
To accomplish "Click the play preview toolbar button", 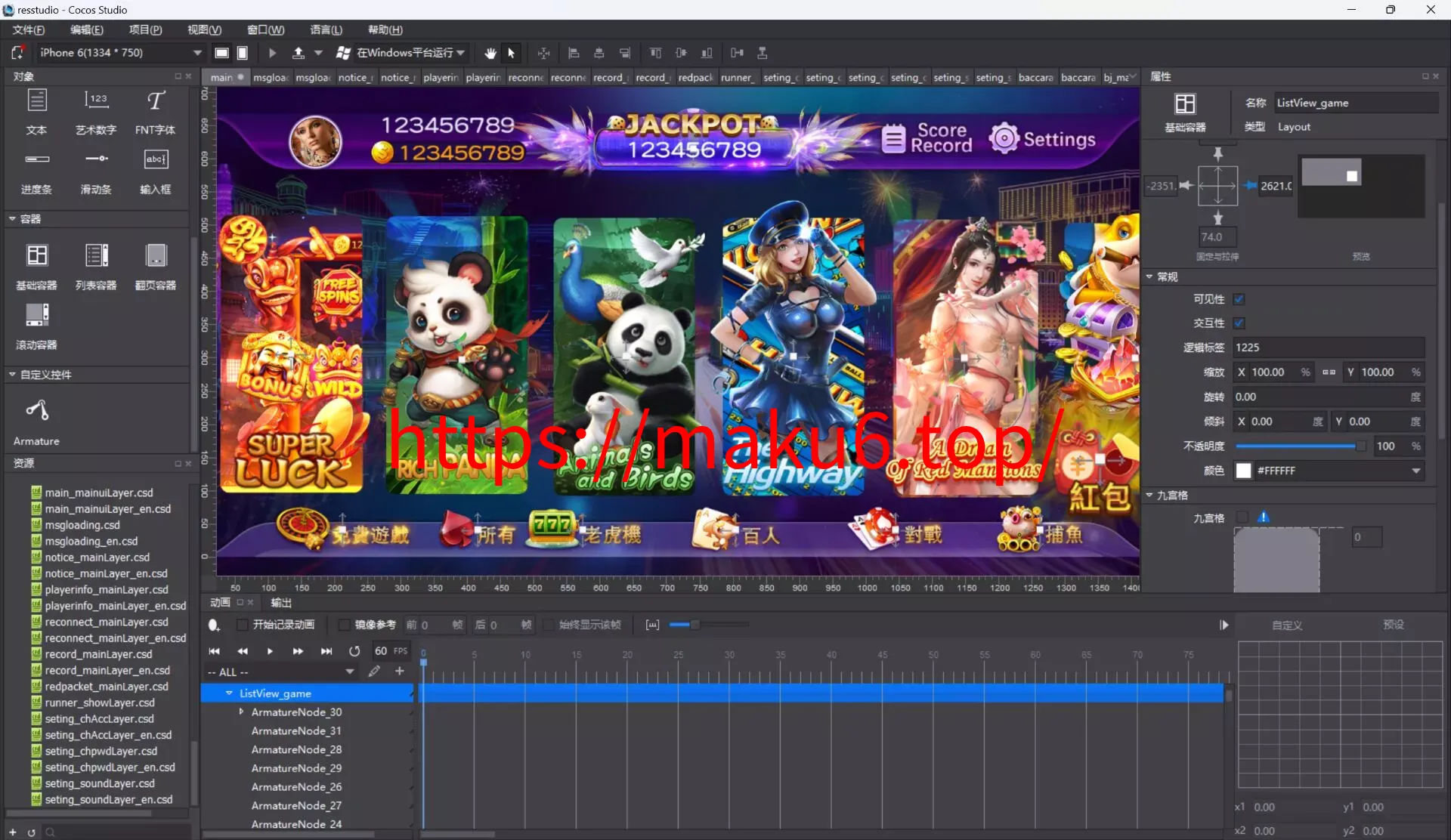I will [x=272, y=53].
